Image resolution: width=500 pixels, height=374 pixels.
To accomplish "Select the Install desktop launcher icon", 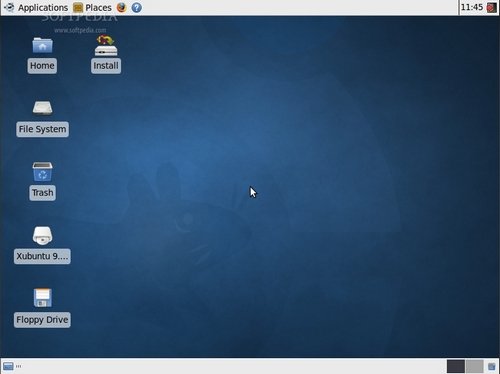I will (x=106, y=45).
